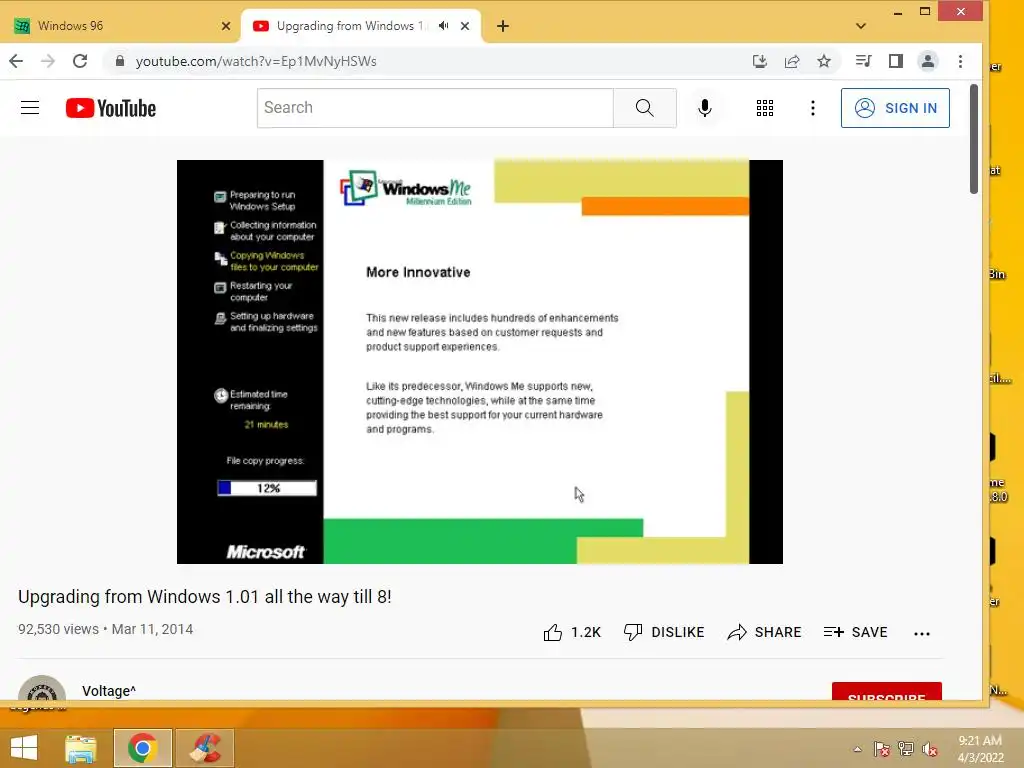Click the install app icon in address bar

click(760, 61)
